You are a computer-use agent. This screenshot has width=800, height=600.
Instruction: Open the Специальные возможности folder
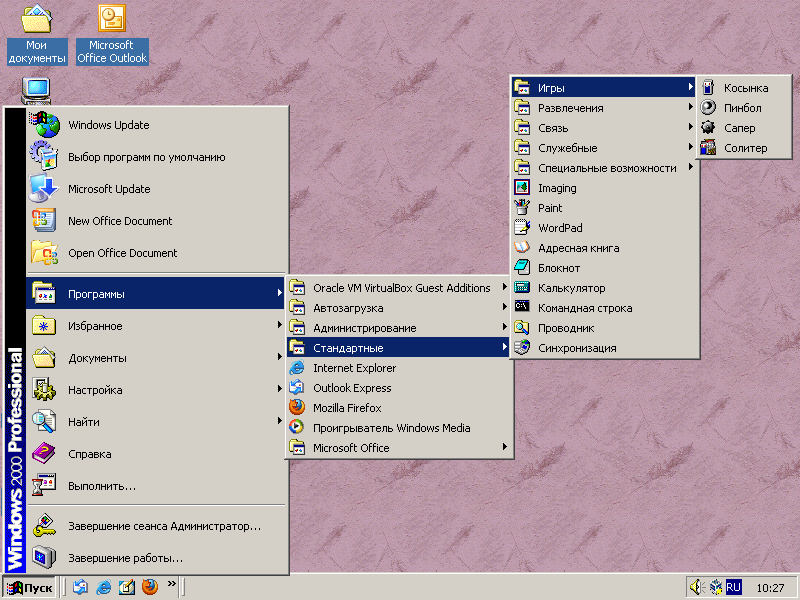(x=604, y=167)
